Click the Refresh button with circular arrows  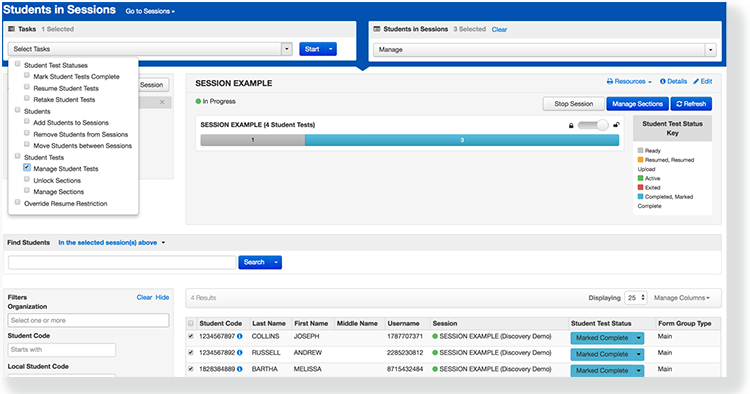[x=691, y=104]
